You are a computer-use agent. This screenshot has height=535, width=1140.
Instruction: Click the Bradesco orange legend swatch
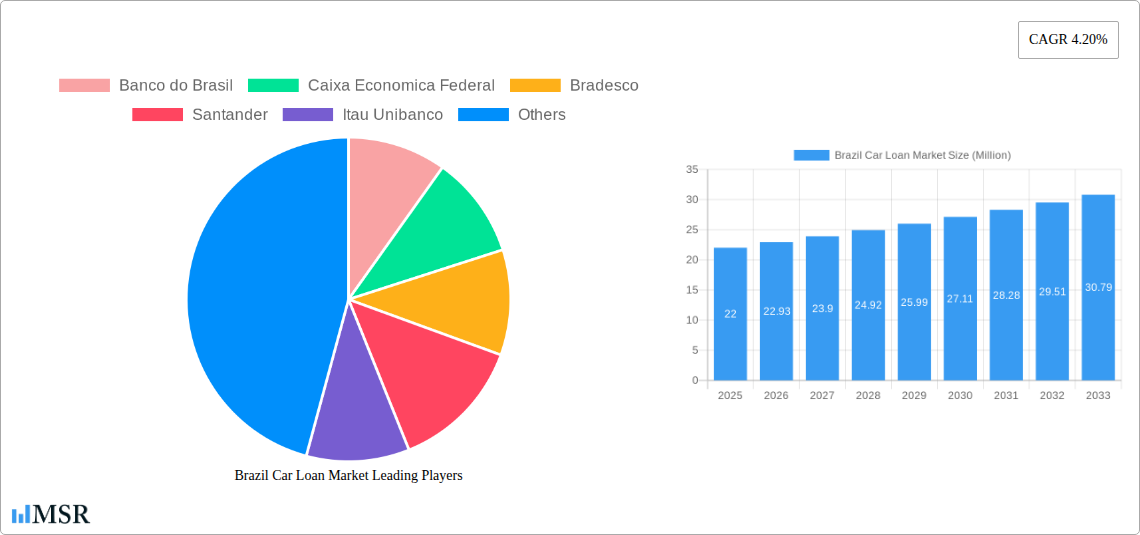coord(535,86)
